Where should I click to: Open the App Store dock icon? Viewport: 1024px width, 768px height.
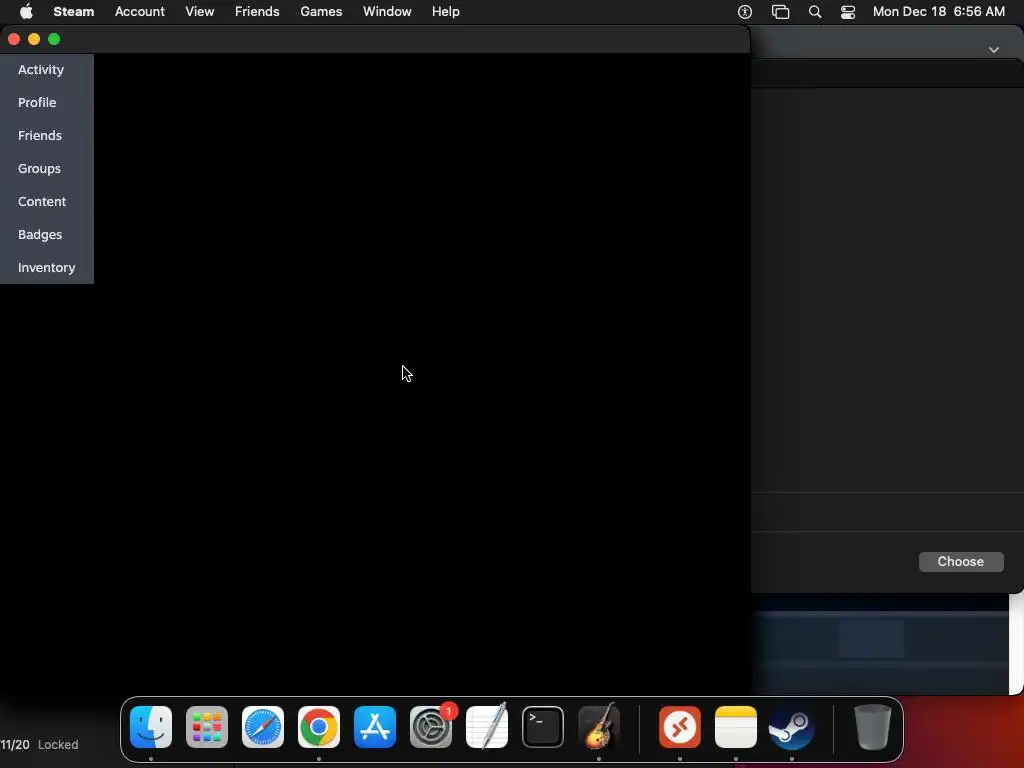tap(375, 727)
